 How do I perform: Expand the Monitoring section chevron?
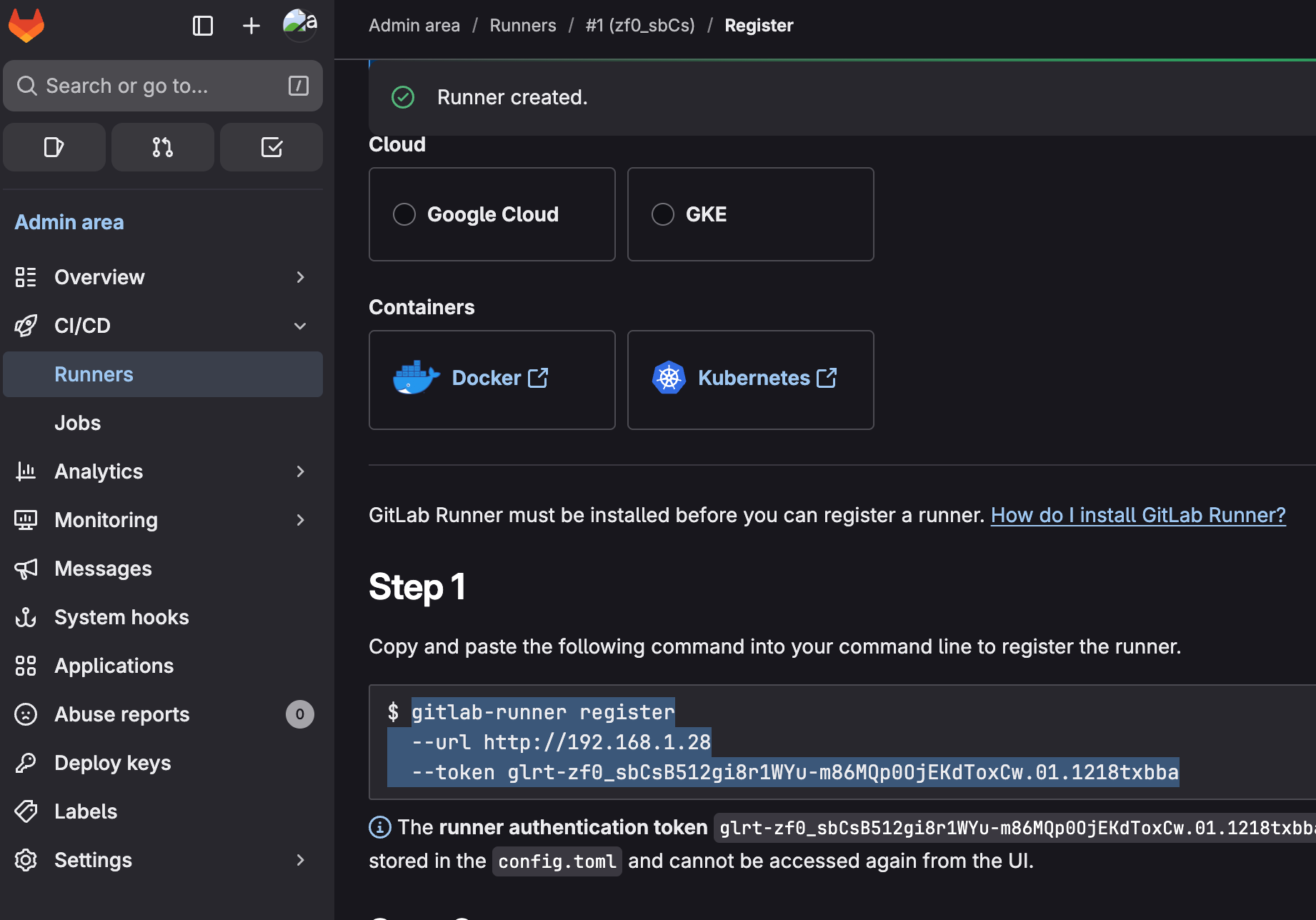pos(300,520)
